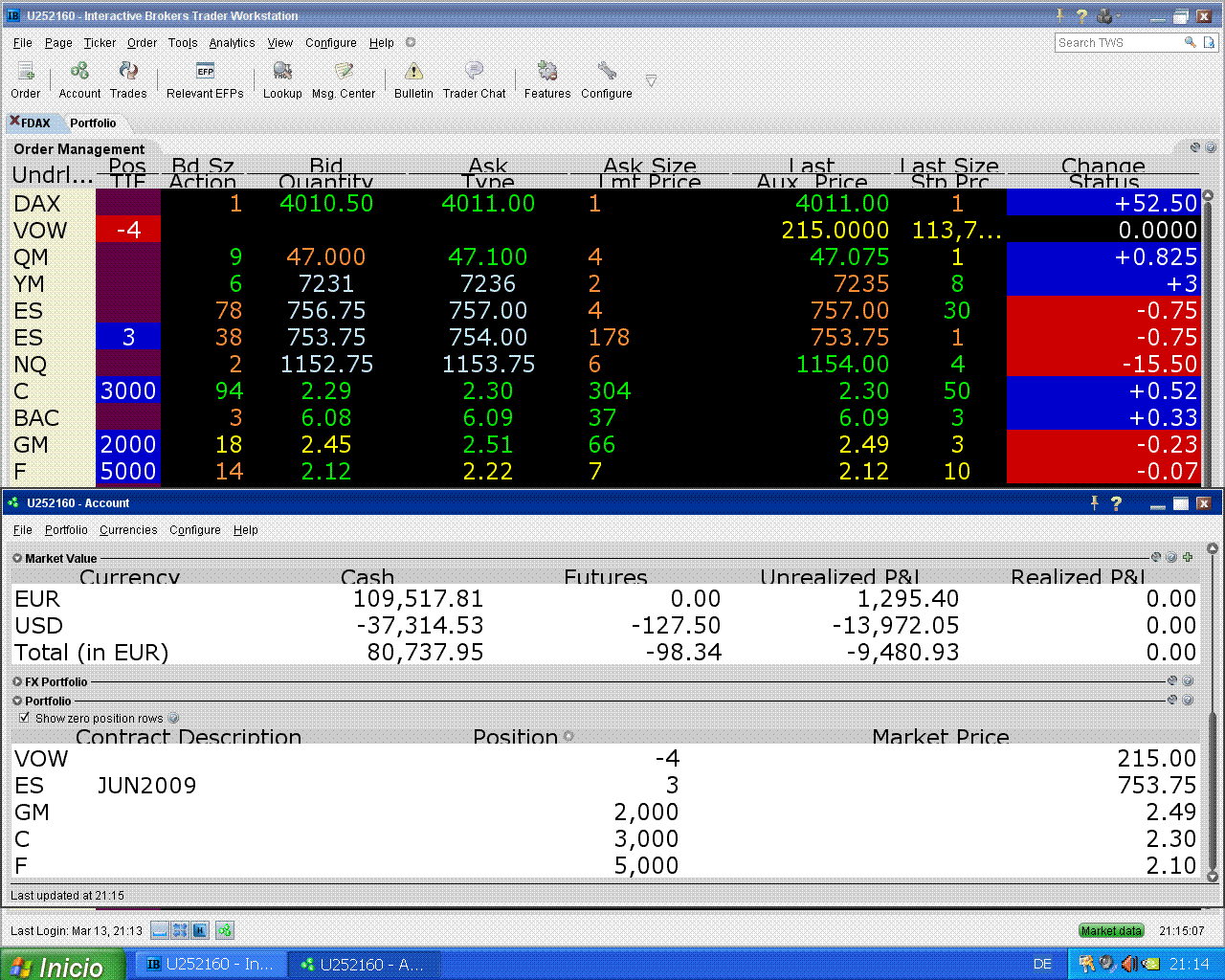Open dropdown arrow next to cubes icon

[x=1118, y=15]
